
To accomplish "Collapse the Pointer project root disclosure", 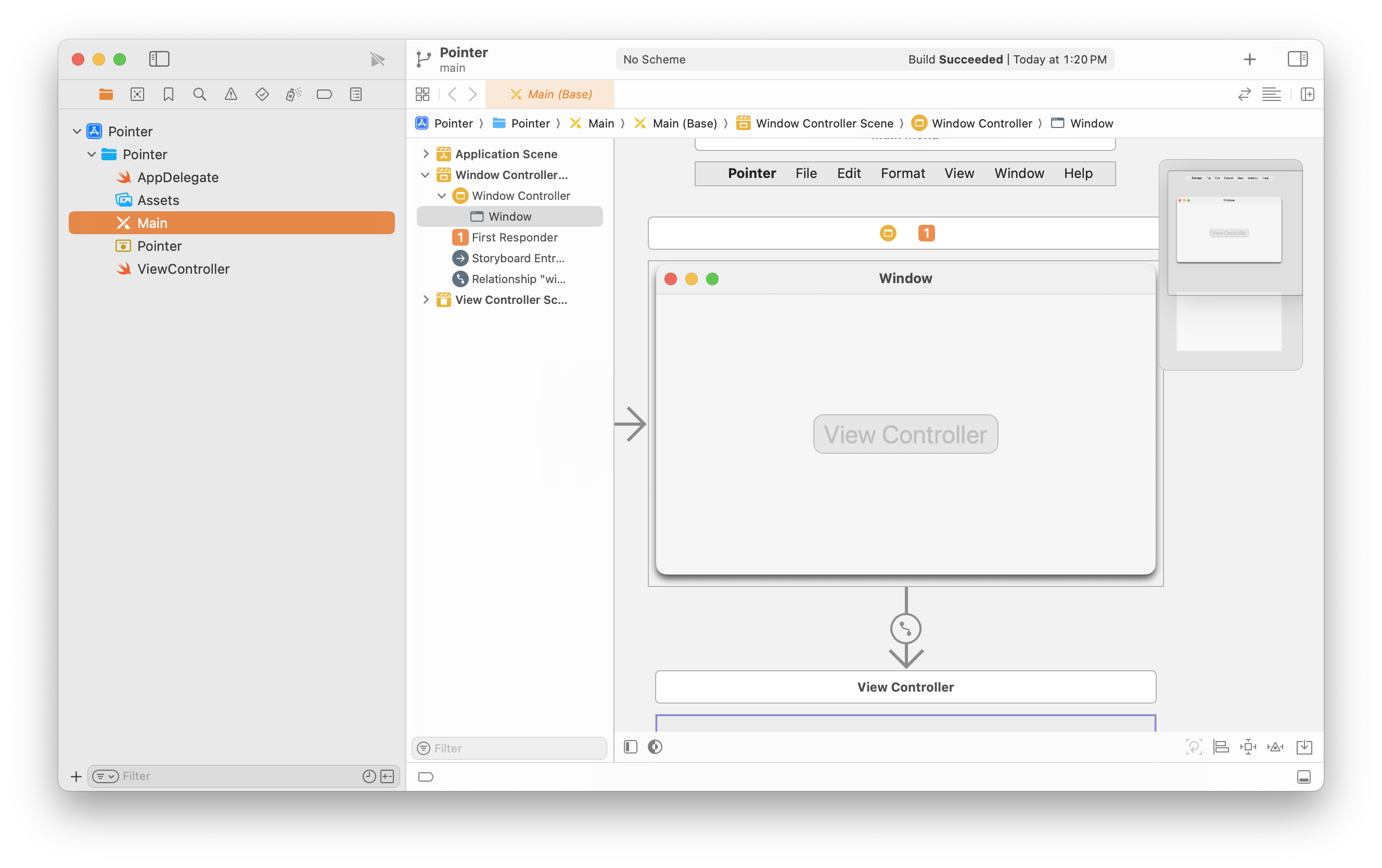I will tap(77, 132).
